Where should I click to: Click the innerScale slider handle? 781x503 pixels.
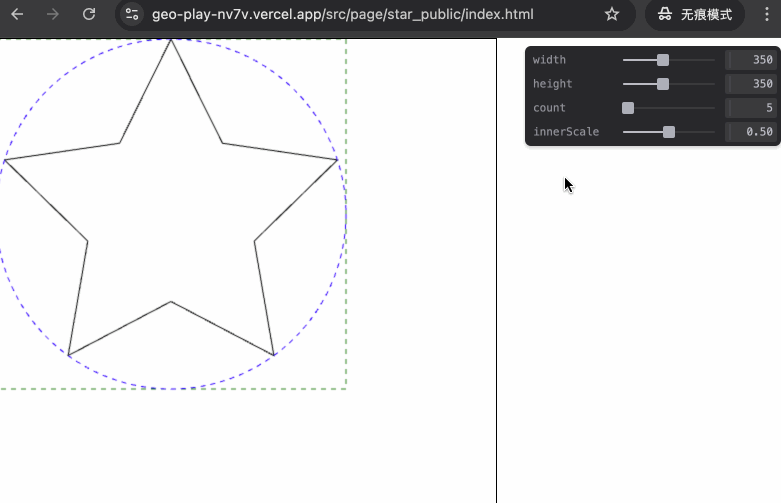click(x=669, y=131)
